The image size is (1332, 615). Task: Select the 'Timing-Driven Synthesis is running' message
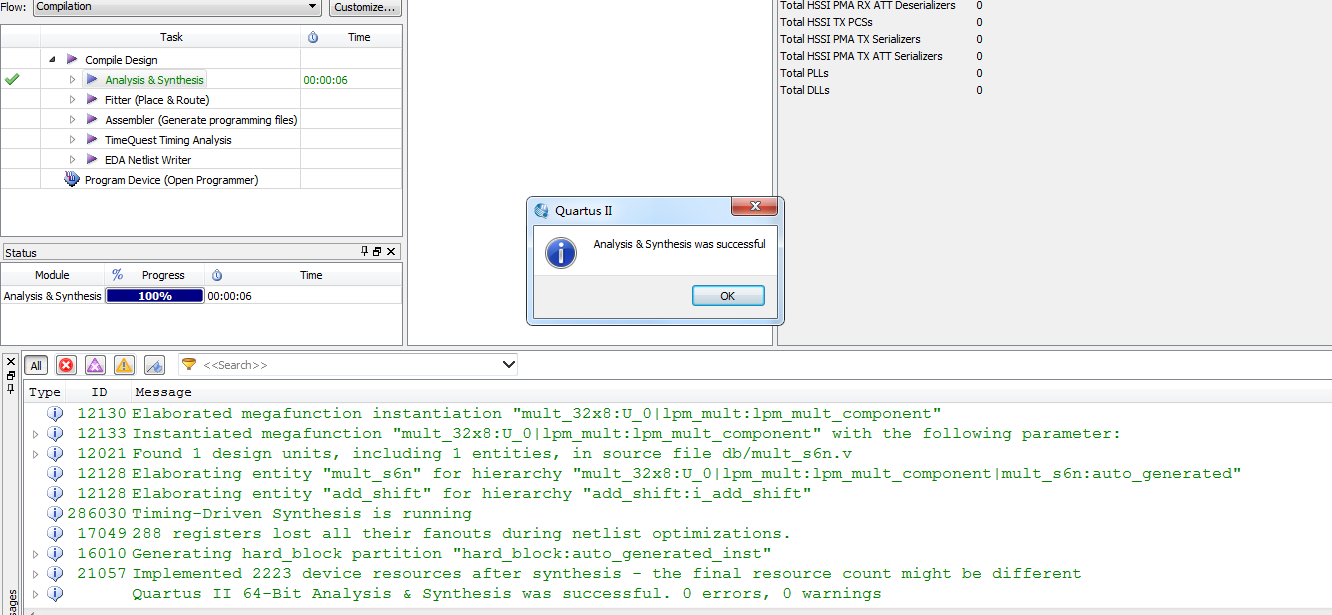302,513
